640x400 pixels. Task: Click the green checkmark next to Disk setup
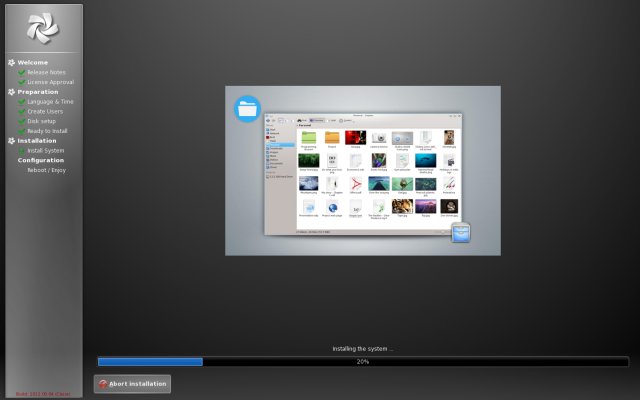pyautogui.click(x=21, y=121)
